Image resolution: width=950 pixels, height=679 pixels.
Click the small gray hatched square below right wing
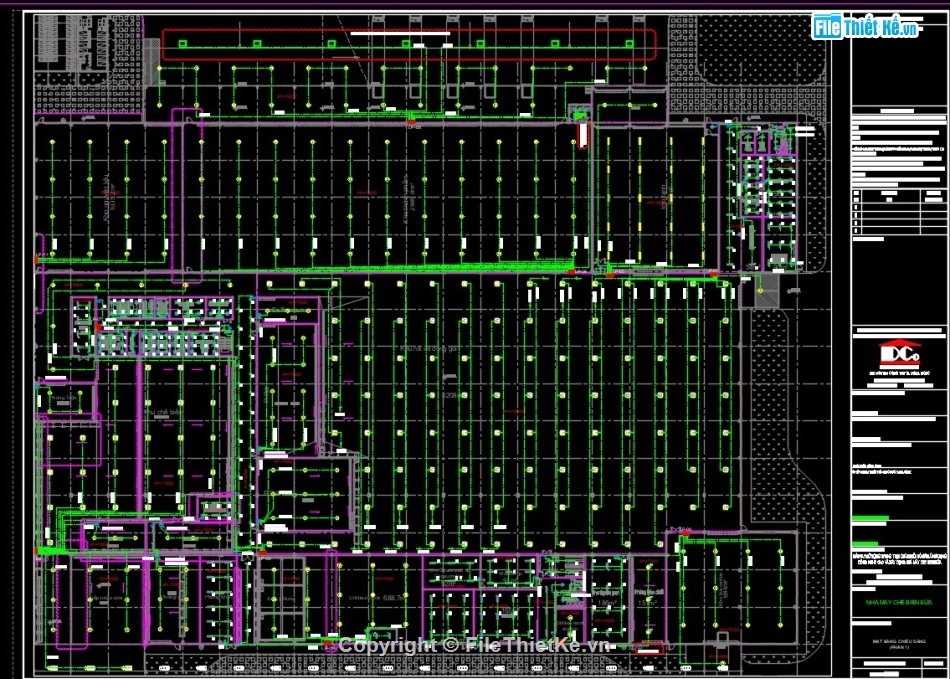click(766, 291)
